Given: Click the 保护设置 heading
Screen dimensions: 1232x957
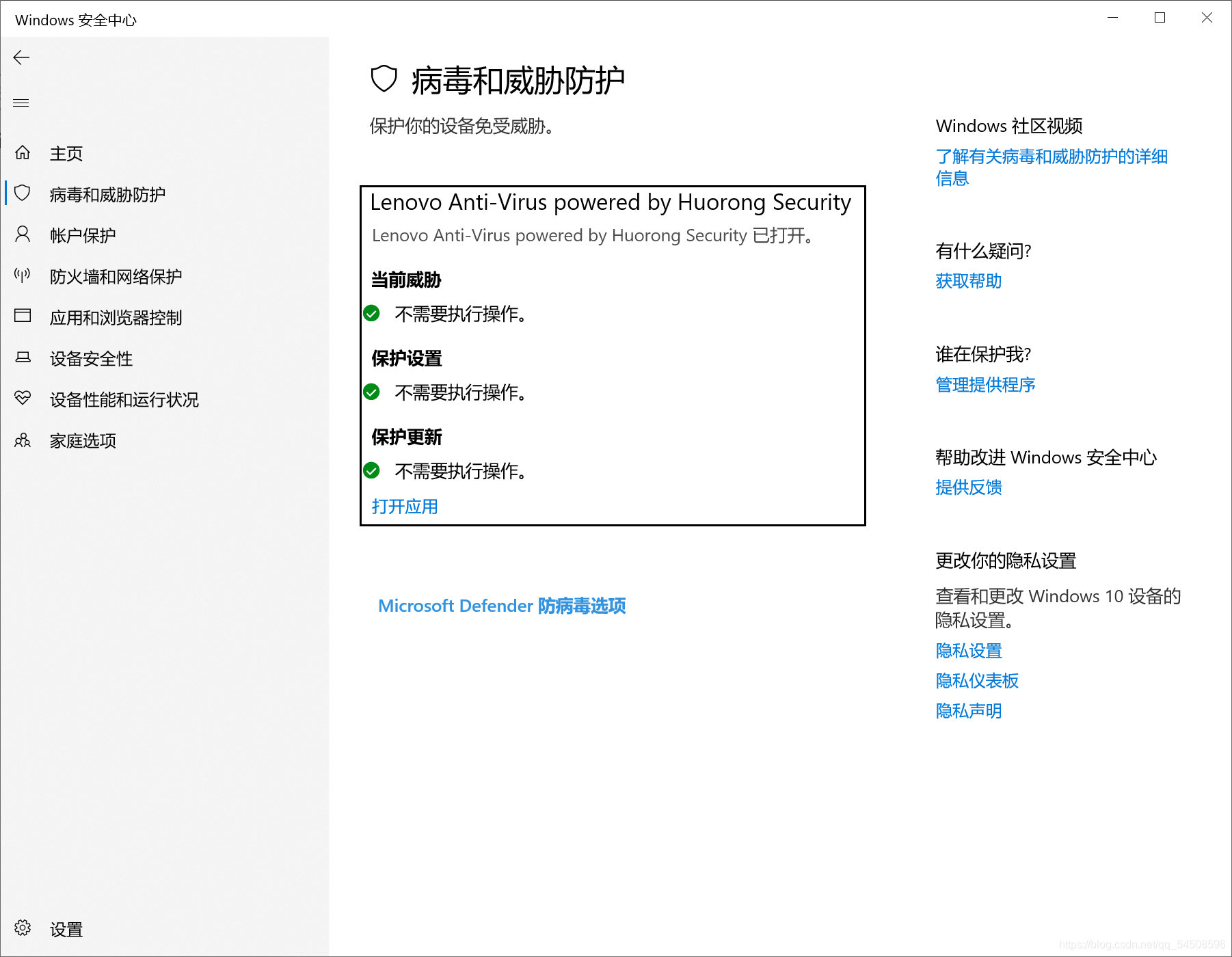Looking at the screenshot, I should (x=407, y=358).
